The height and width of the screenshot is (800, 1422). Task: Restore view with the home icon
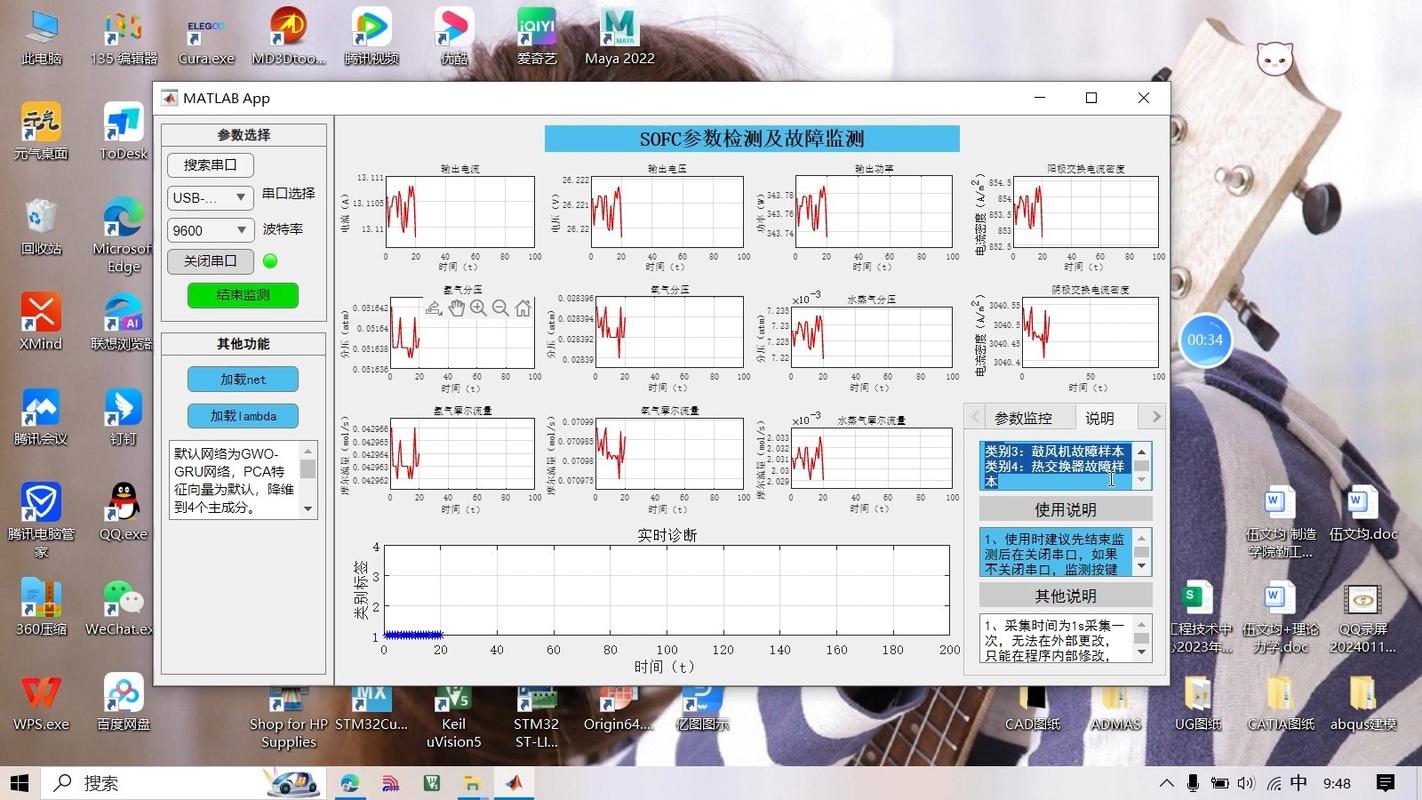pos(523,309)
